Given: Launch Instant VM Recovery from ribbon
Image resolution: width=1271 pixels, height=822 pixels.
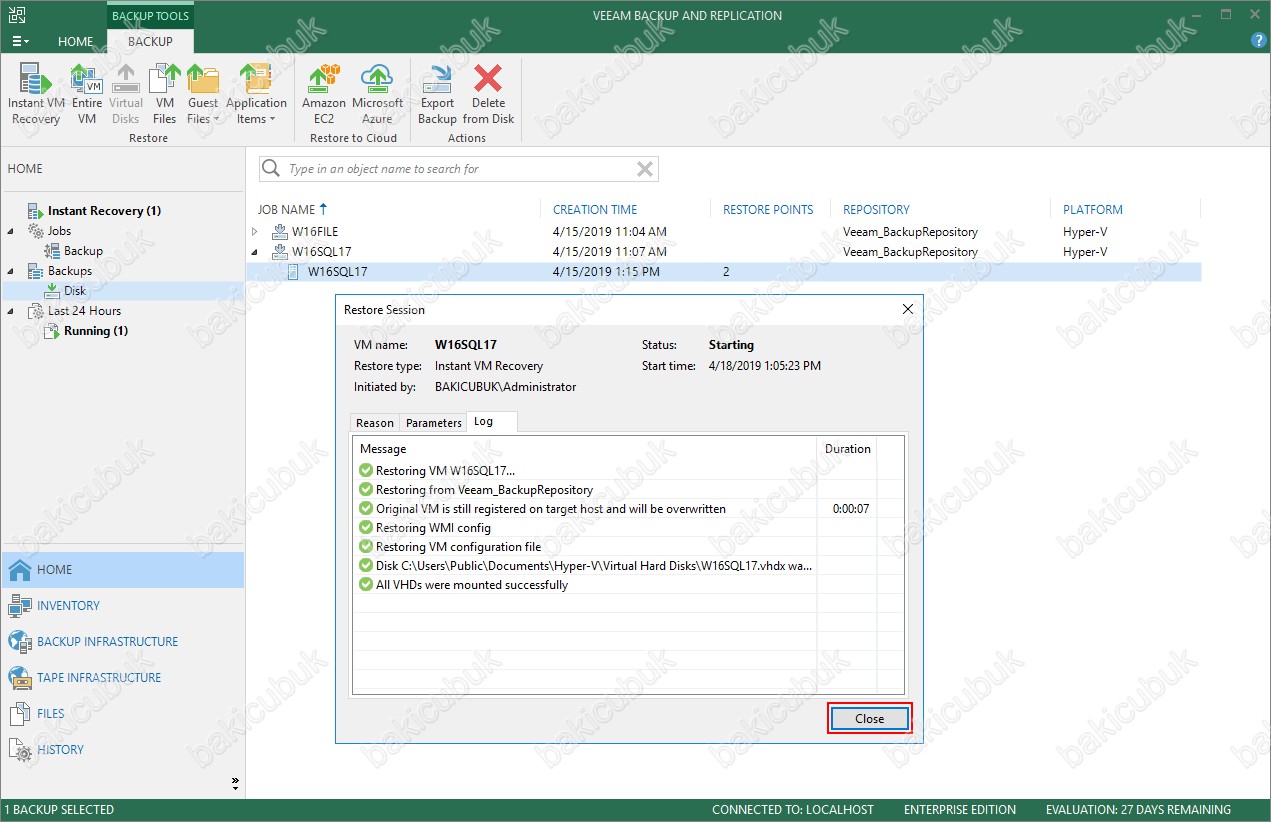Looking at the screenshot, I should coord(36,94).
